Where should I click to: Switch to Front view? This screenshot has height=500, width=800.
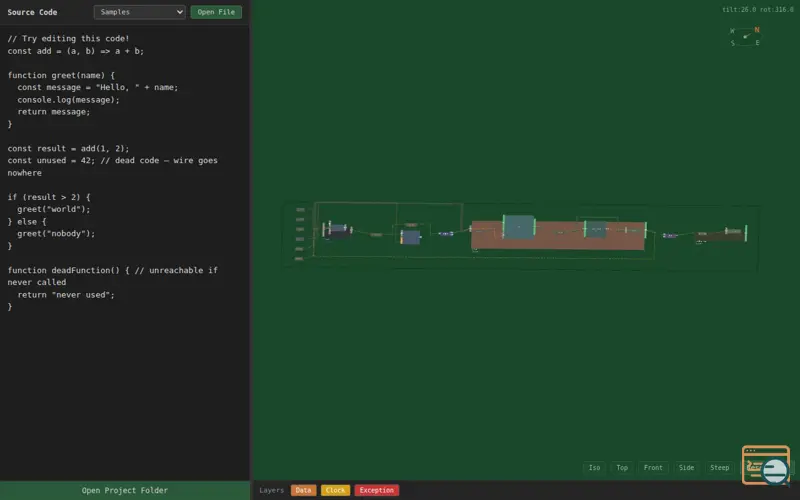(653, 467)
